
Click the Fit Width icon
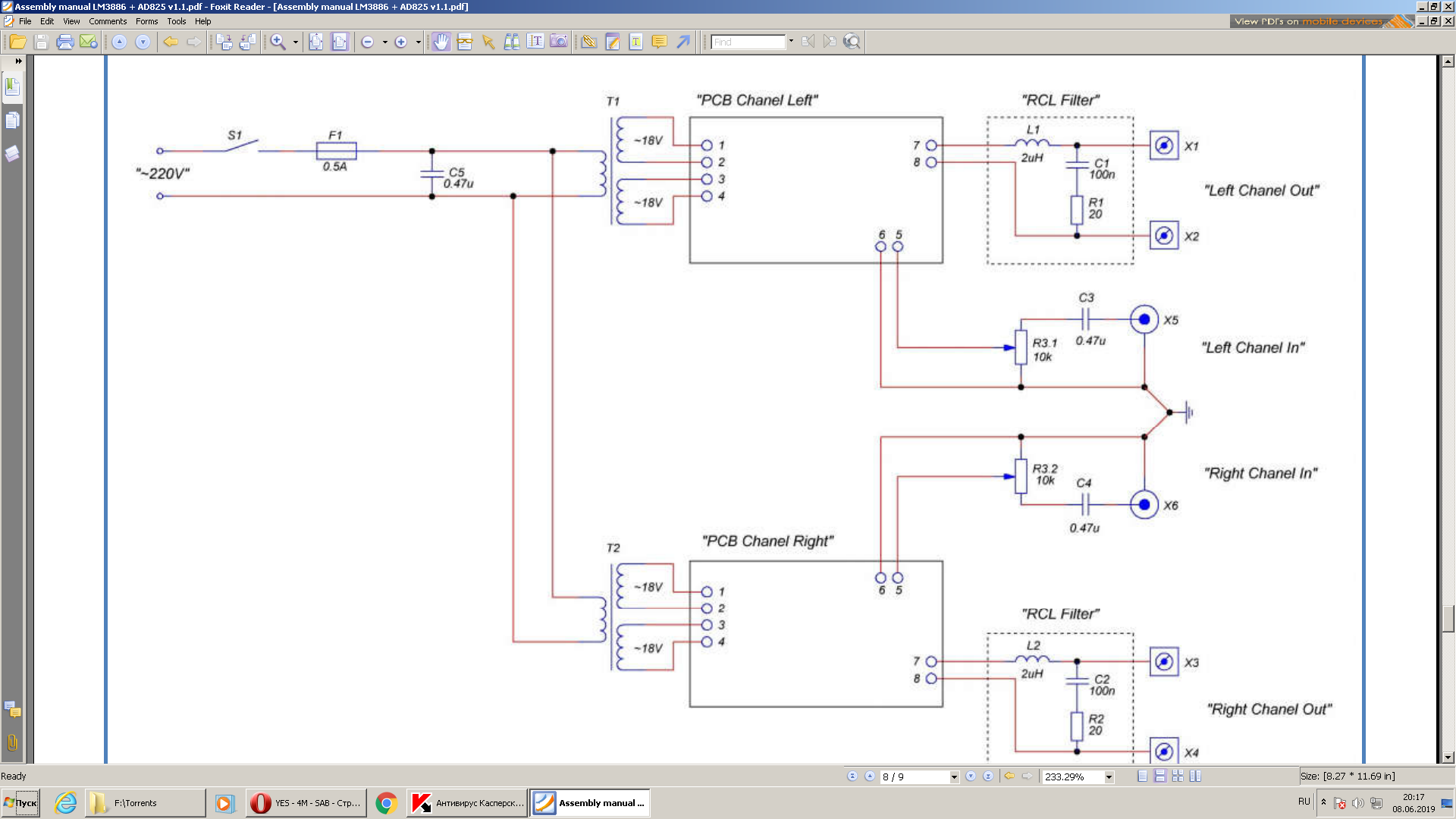coord(340,42)
